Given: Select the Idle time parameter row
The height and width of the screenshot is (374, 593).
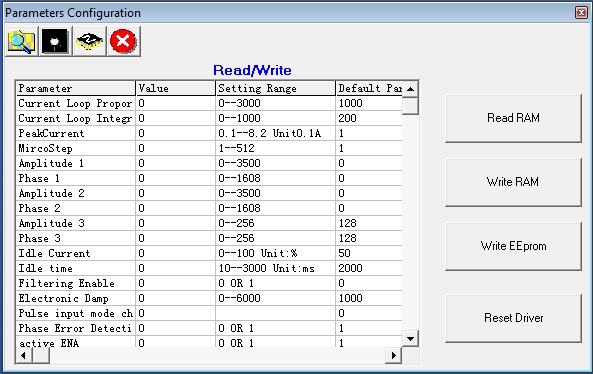Looking at the screenshot, I should [x=209, y=268].
